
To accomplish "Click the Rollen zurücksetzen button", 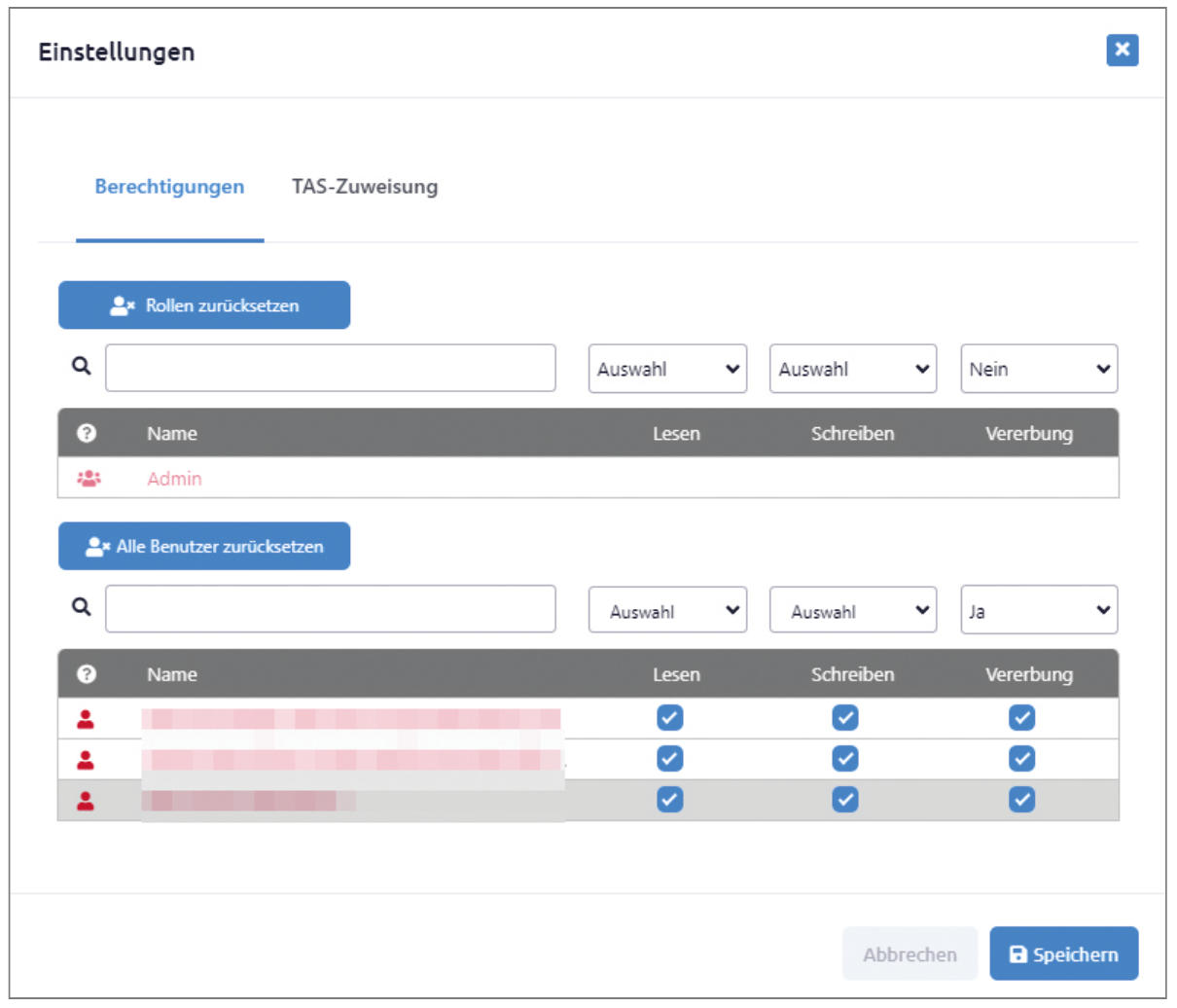I will [204, 306].
